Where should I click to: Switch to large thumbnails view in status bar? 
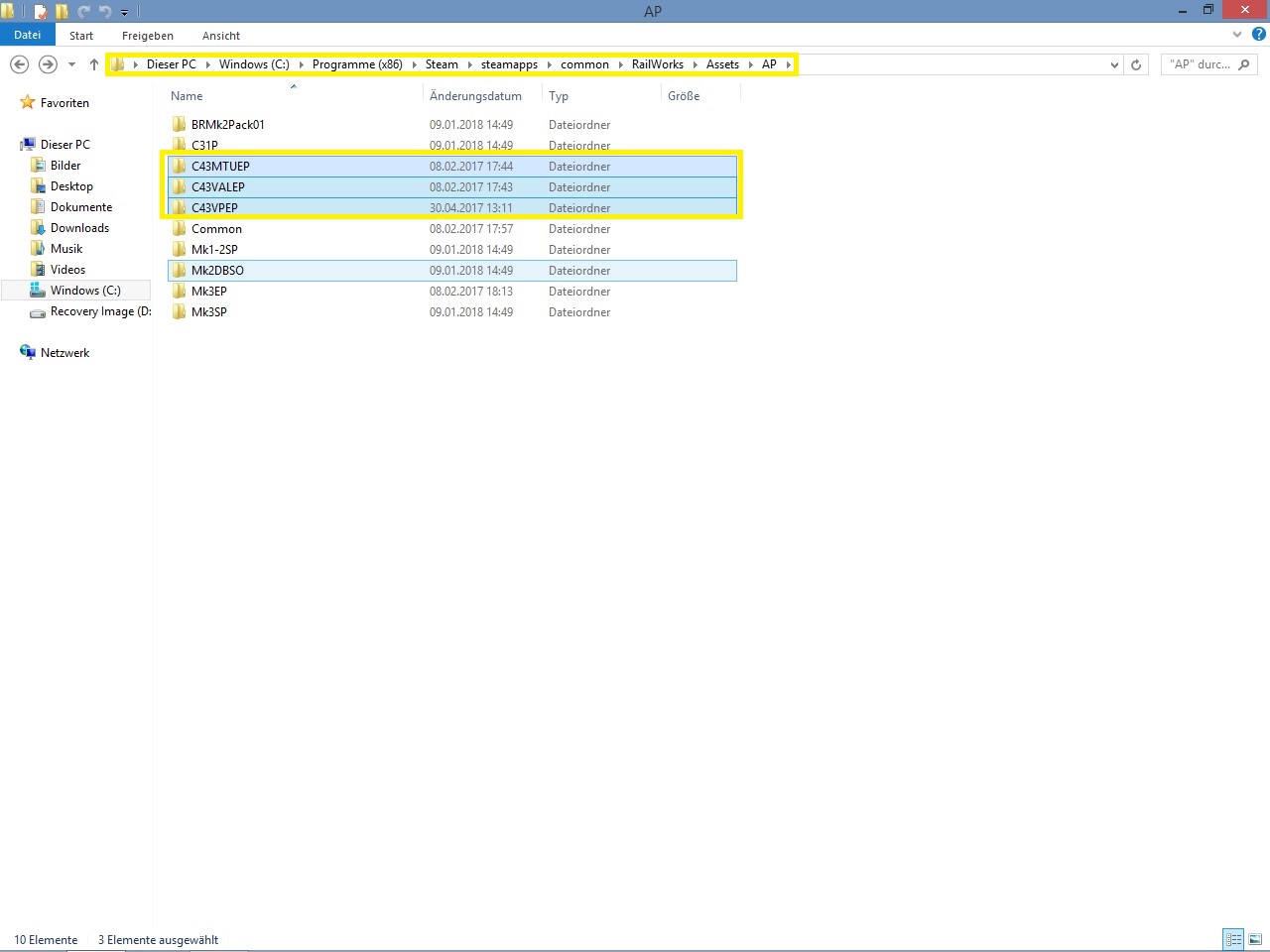coord(1255,939)
